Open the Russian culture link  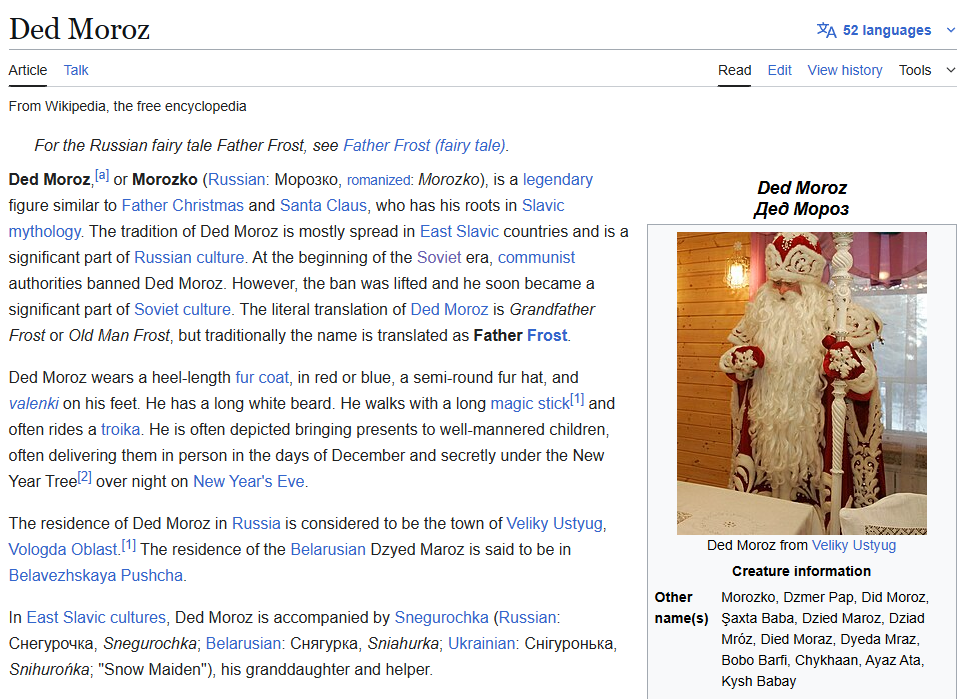point(189,258)
